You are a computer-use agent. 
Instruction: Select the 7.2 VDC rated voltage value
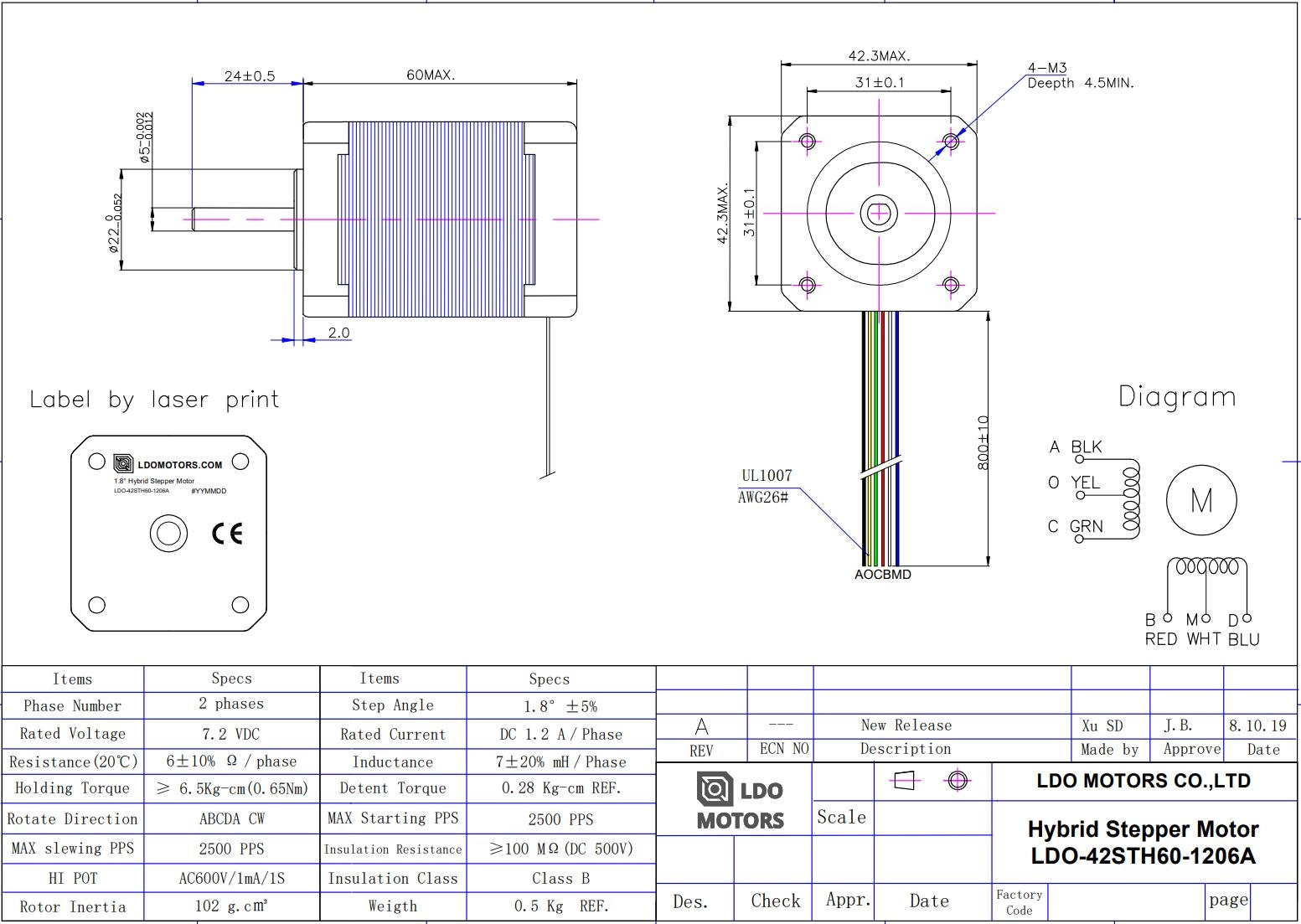[231, 735]
